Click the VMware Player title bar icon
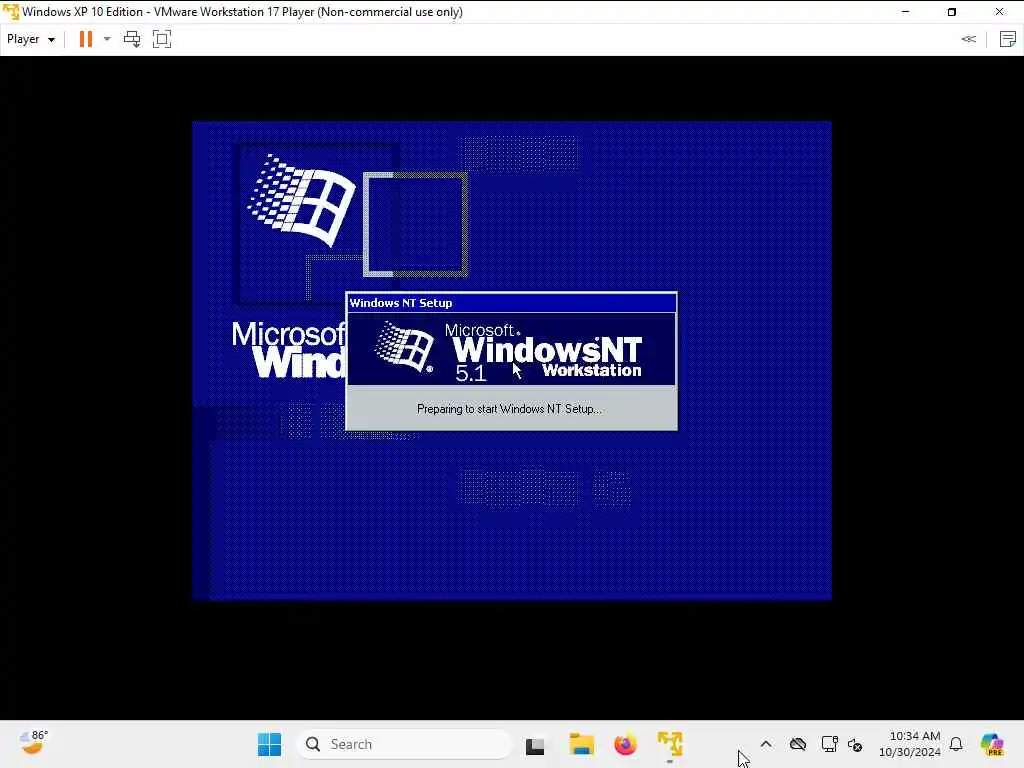 (x=10, y=12)
